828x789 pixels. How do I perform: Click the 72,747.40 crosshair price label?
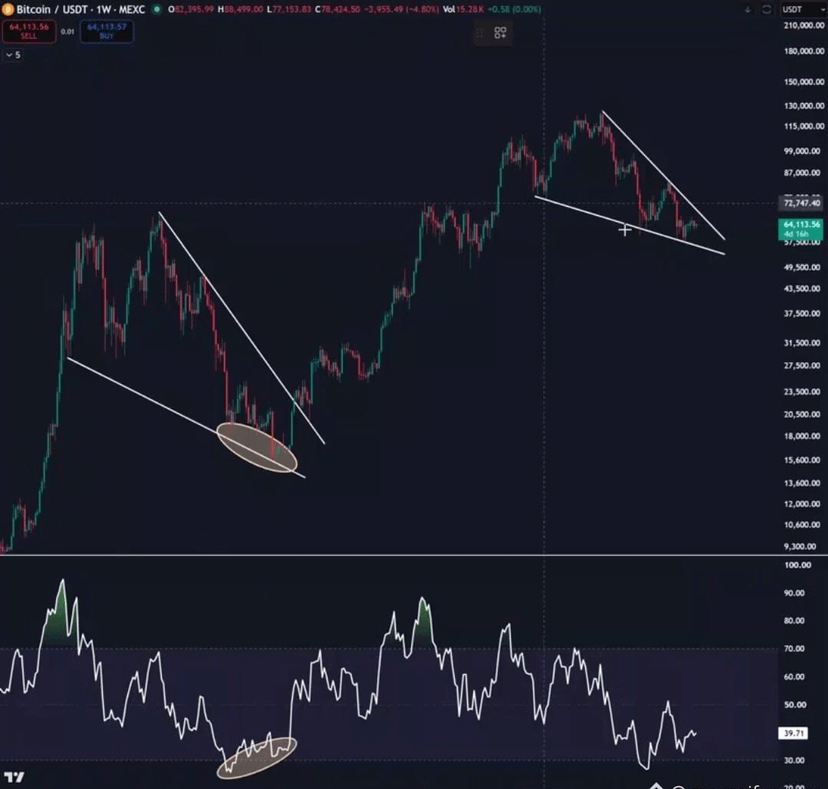click(x=802, y=203)
